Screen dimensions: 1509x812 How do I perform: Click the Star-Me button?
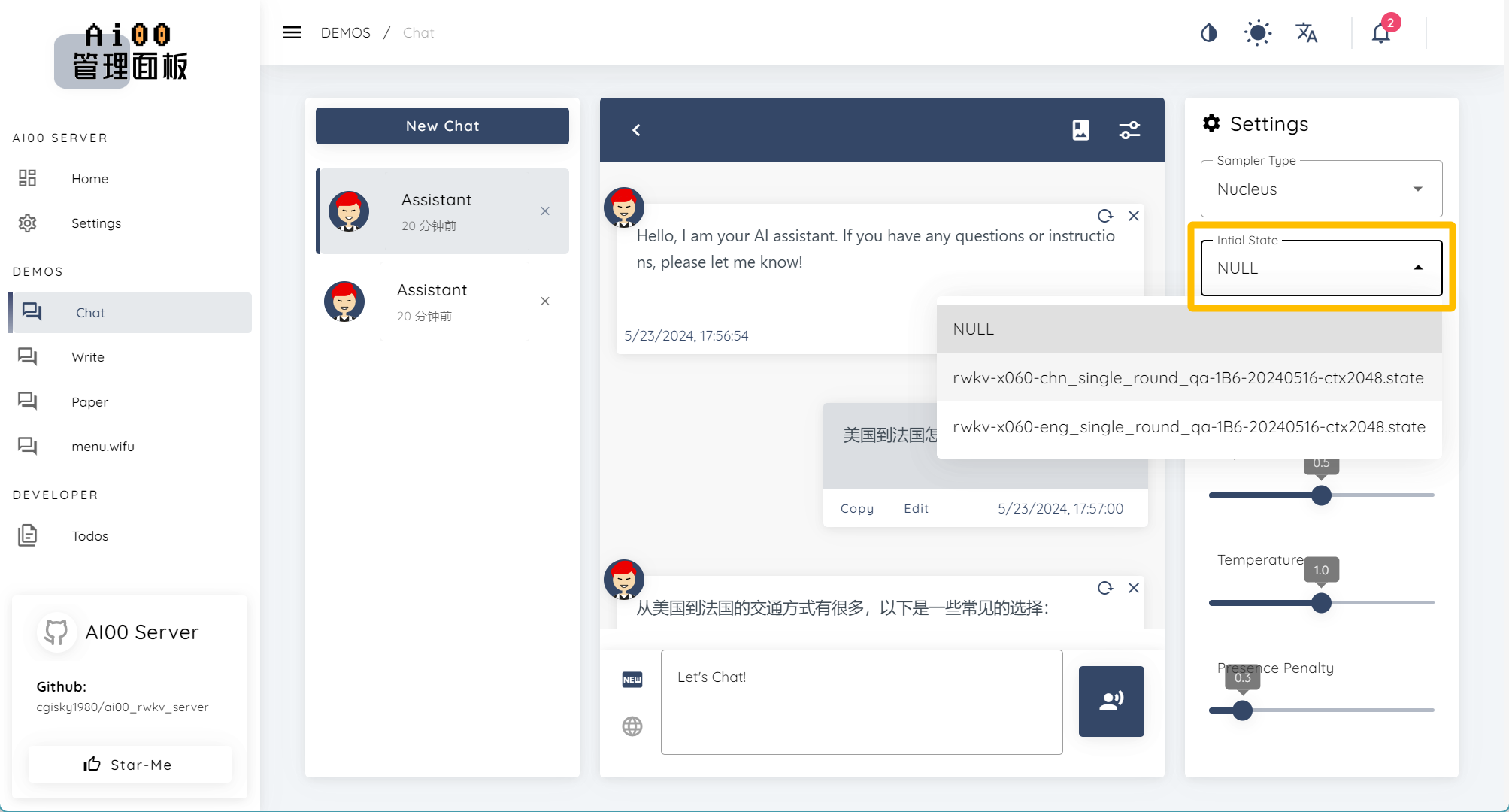click(x=129, y=765)
